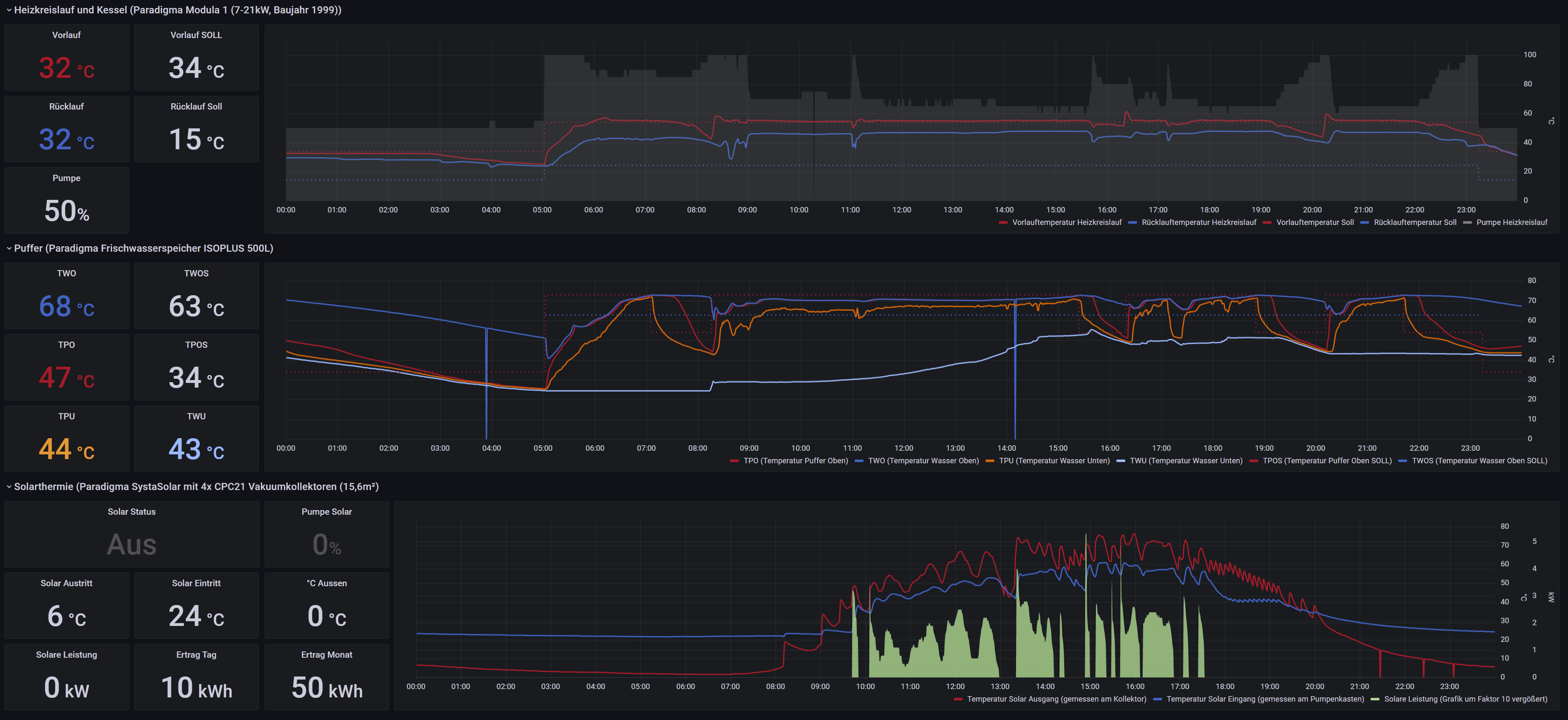
Task: Click the TWU panel title
Action: coord(196,416)
